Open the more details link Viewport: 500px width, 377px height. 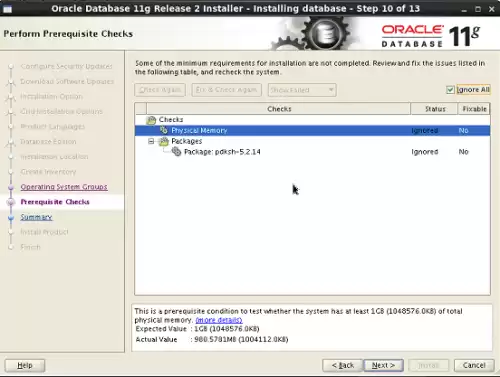tap(219, 320)
